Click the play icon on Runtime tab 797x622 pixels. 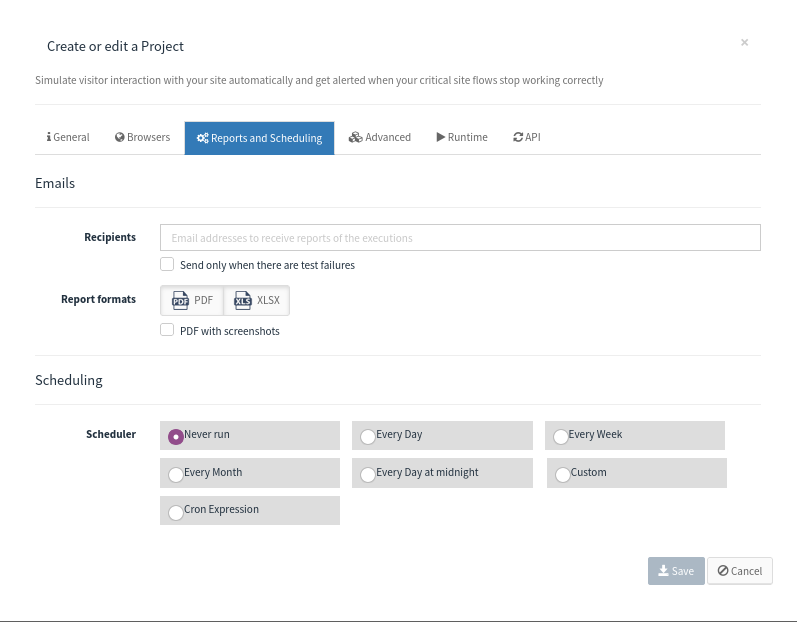pos(441,137)
